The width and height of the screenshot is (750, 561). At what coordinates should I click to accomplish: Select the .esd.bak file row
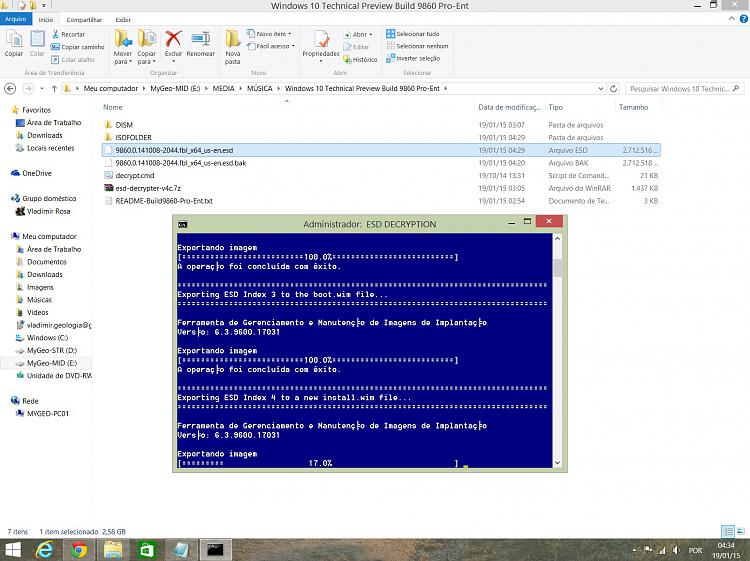pos(381,163)
